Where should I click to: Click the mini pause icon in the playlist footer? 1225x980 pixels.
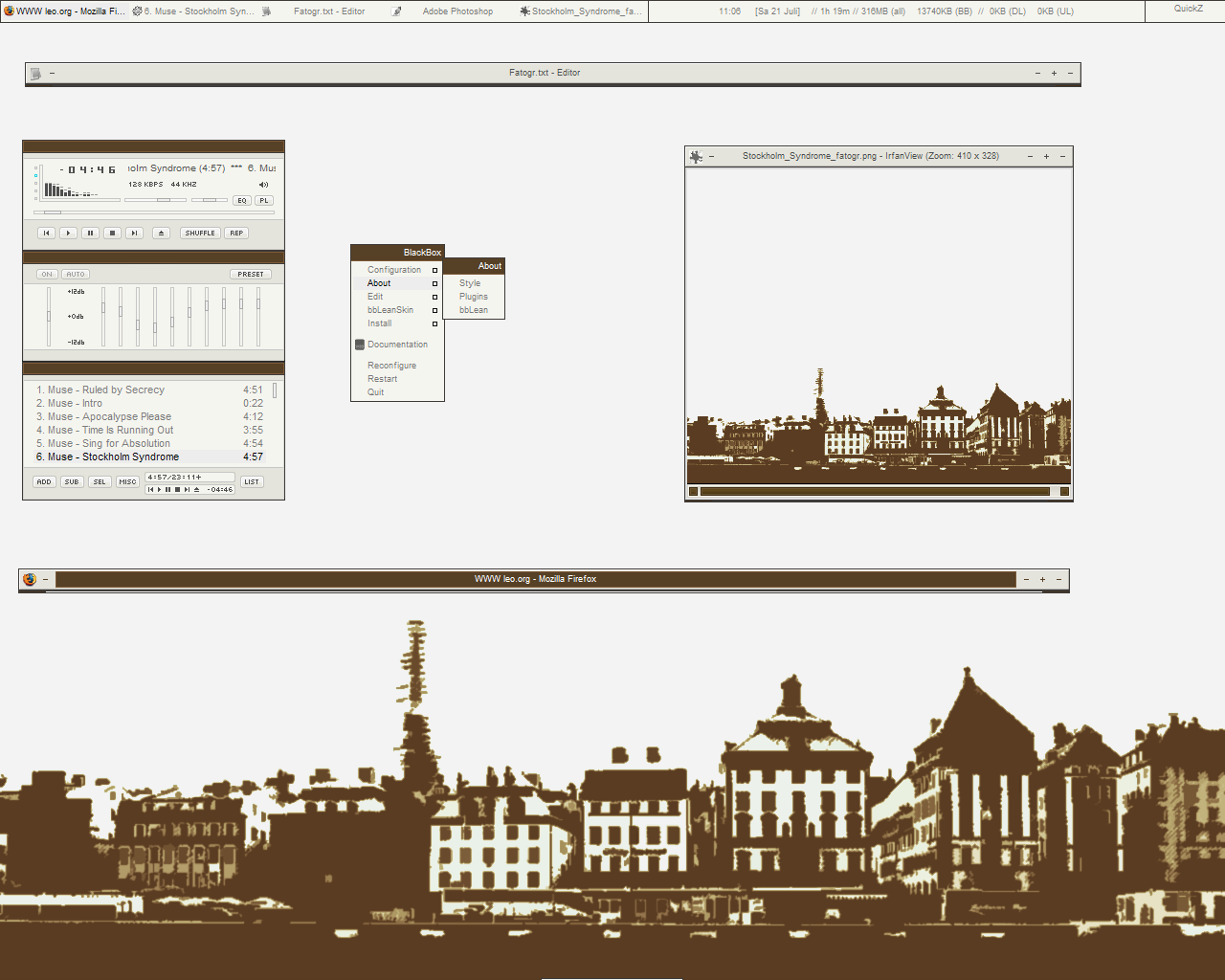tap(167, 489)
